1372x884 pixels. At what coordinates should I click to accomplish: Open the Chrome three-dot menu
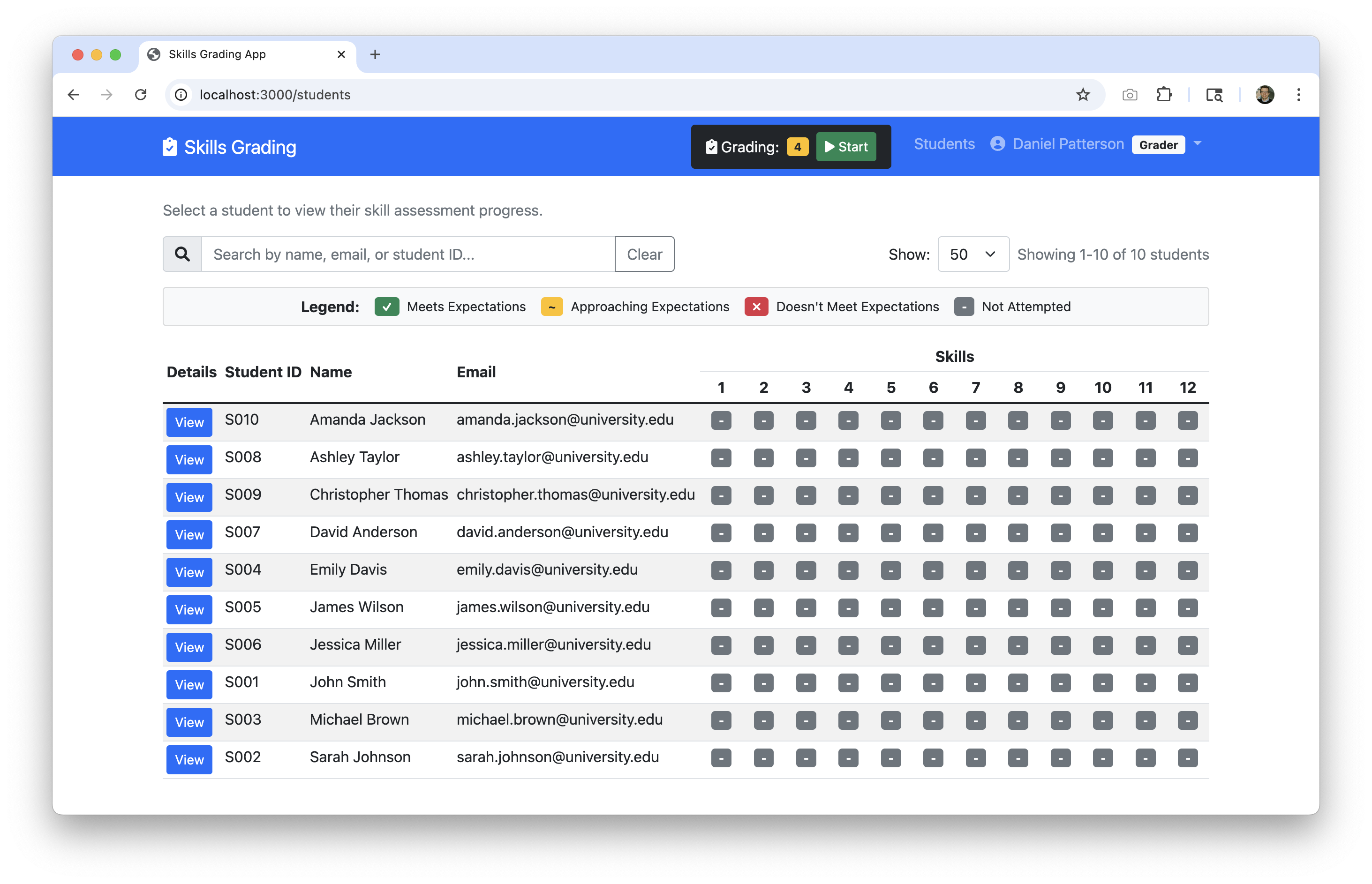click(1298, 95)
